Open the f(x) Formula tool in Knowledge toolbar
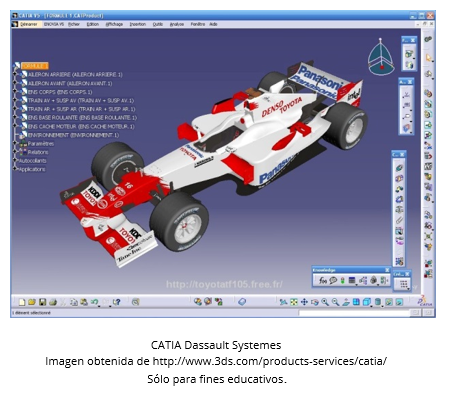The width and height of the screenshot is (449, 393). pyautogui.click(x=323, y=281)
